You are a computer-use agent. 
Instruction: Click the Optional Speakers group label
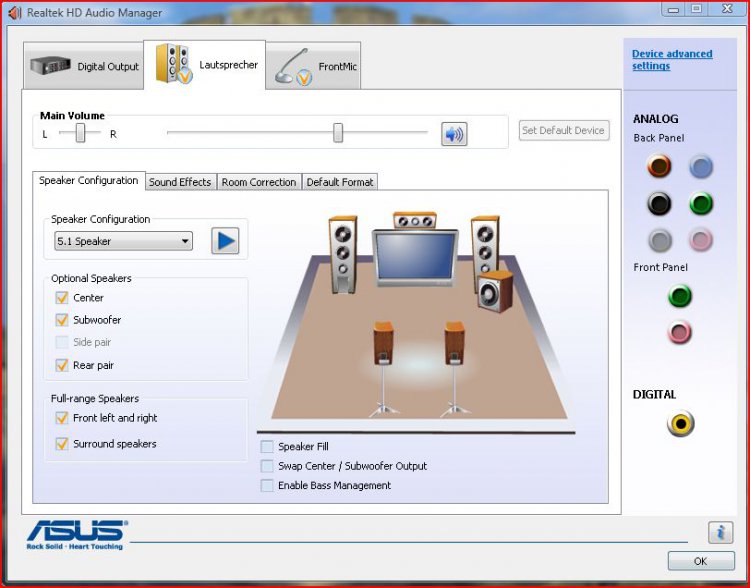(x=91, y=278)
